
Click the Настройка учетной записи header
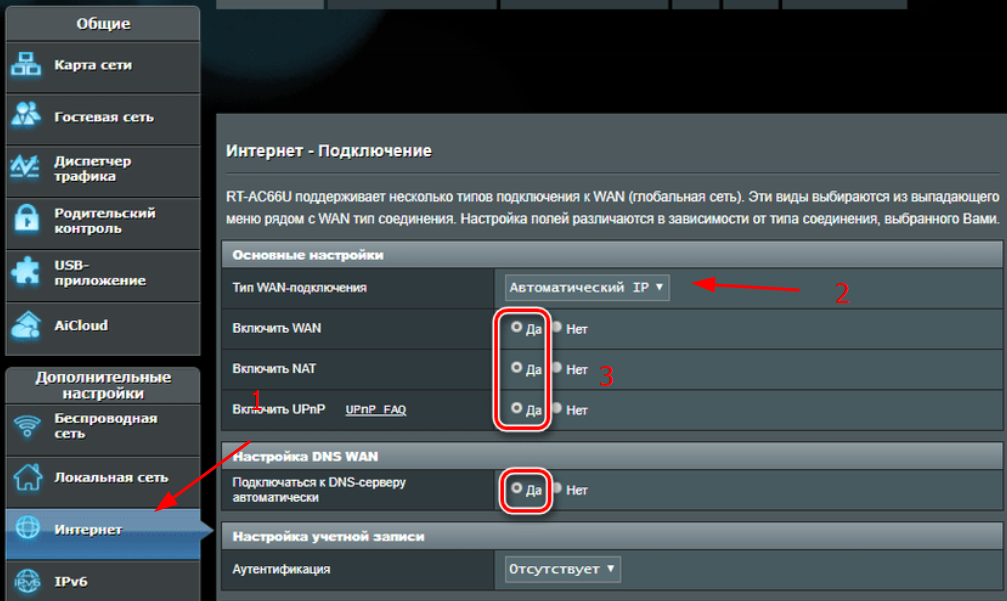coord(611,536)
